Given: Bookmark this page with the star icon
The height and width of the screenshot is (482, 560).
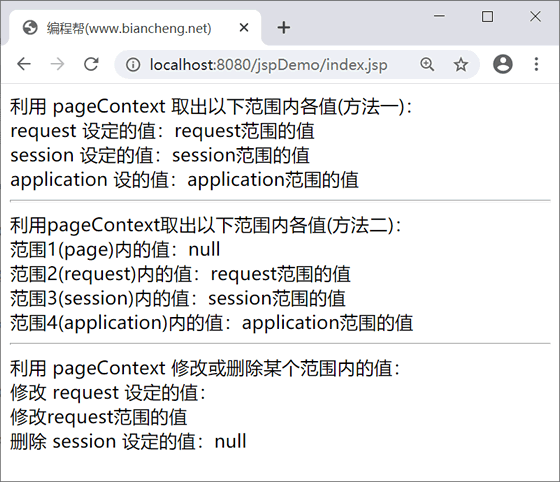Looking at the screenshot, I should (x=460, y=65).
